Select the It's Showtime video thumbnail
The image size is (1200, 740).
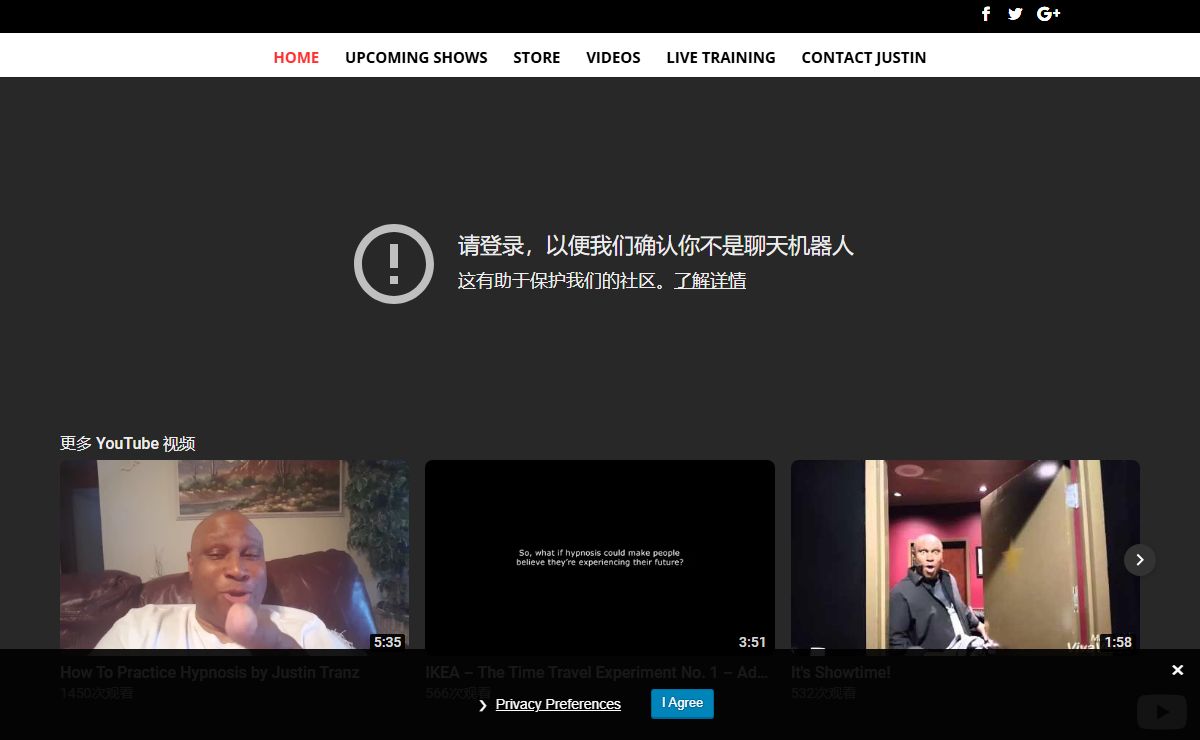pos(965,554)
